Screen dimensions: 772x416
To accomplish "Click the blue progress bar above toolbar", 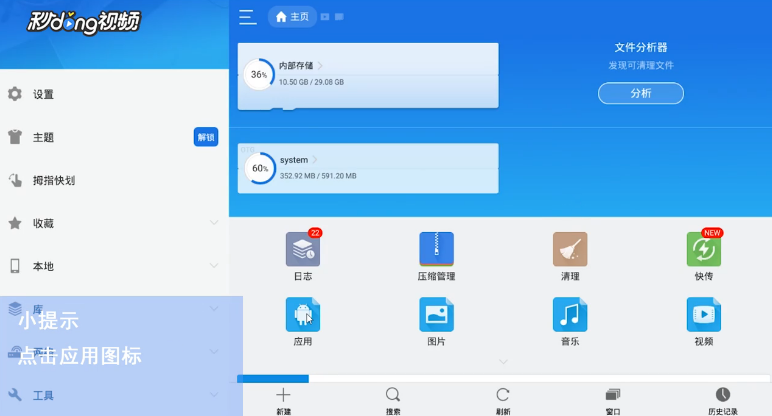I will pyautogui.click(x=273, y=379).
